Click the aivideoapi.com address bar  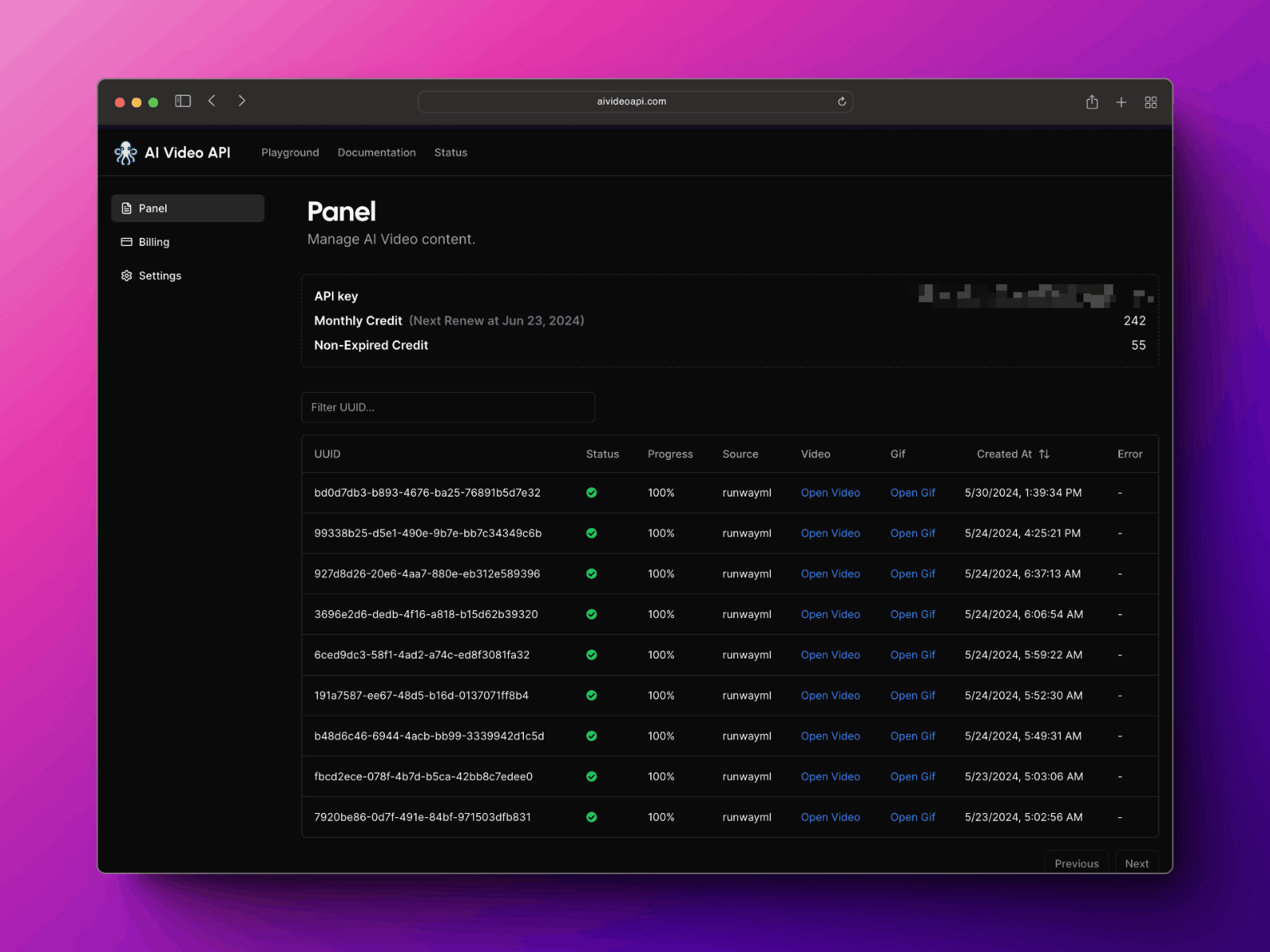coord(632,102)
